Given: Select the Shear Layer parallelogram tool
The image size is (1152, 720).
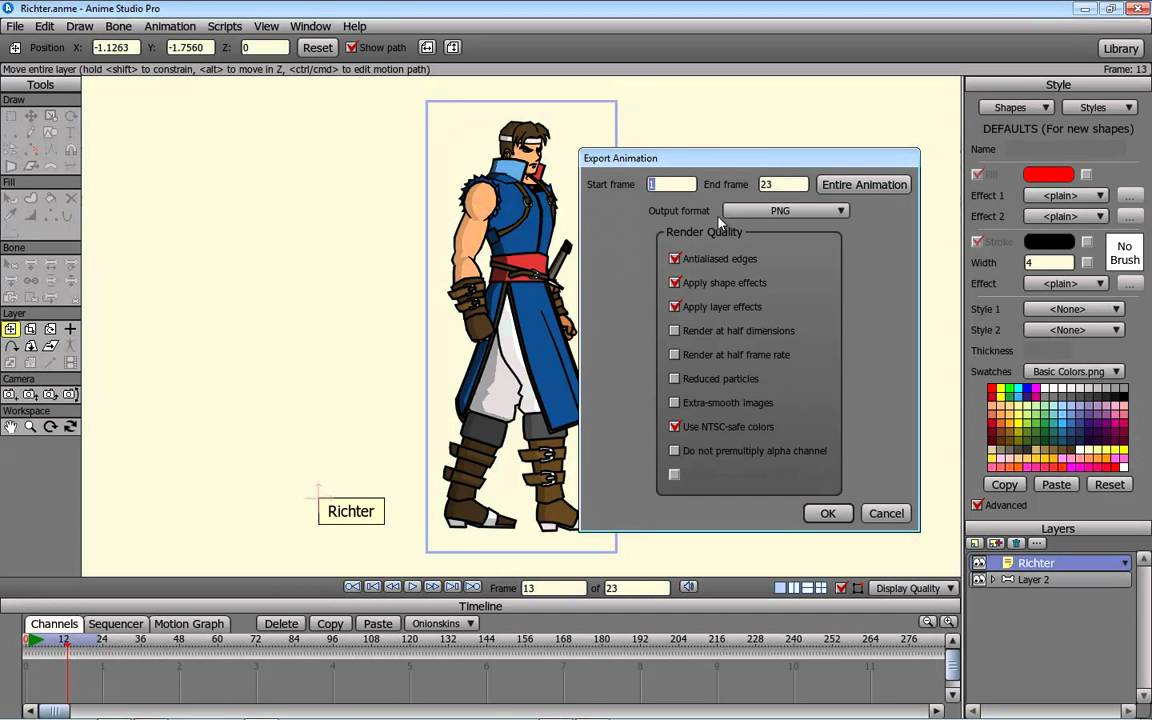Looking at the screenshot, I should (x=50, y=345).
